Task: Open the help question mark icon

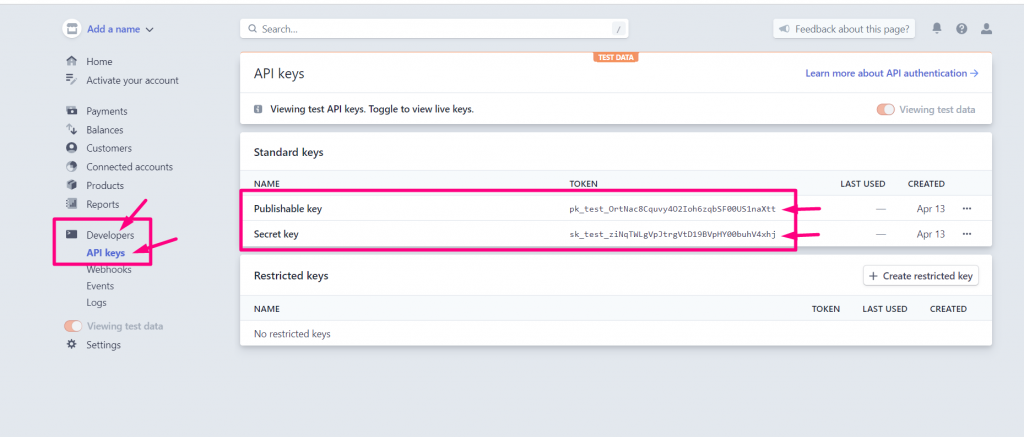Action: pos(961,29)
